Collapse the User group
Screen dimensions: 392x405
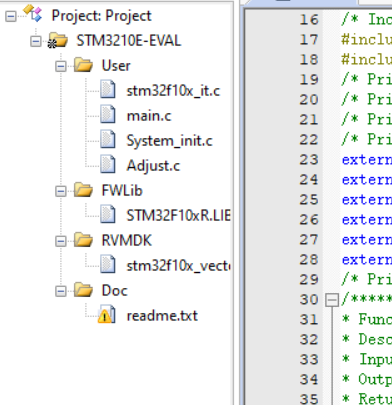61,66
